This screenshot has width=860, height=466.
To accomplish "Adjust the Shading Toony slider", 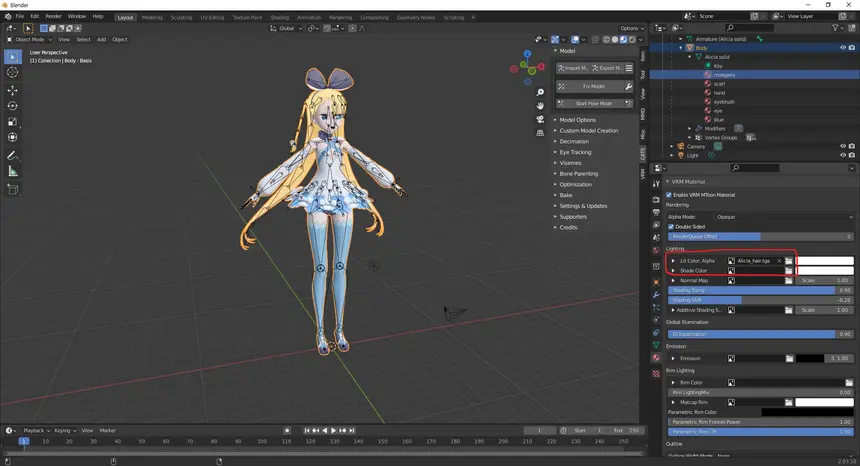I will tap(761, 291).
